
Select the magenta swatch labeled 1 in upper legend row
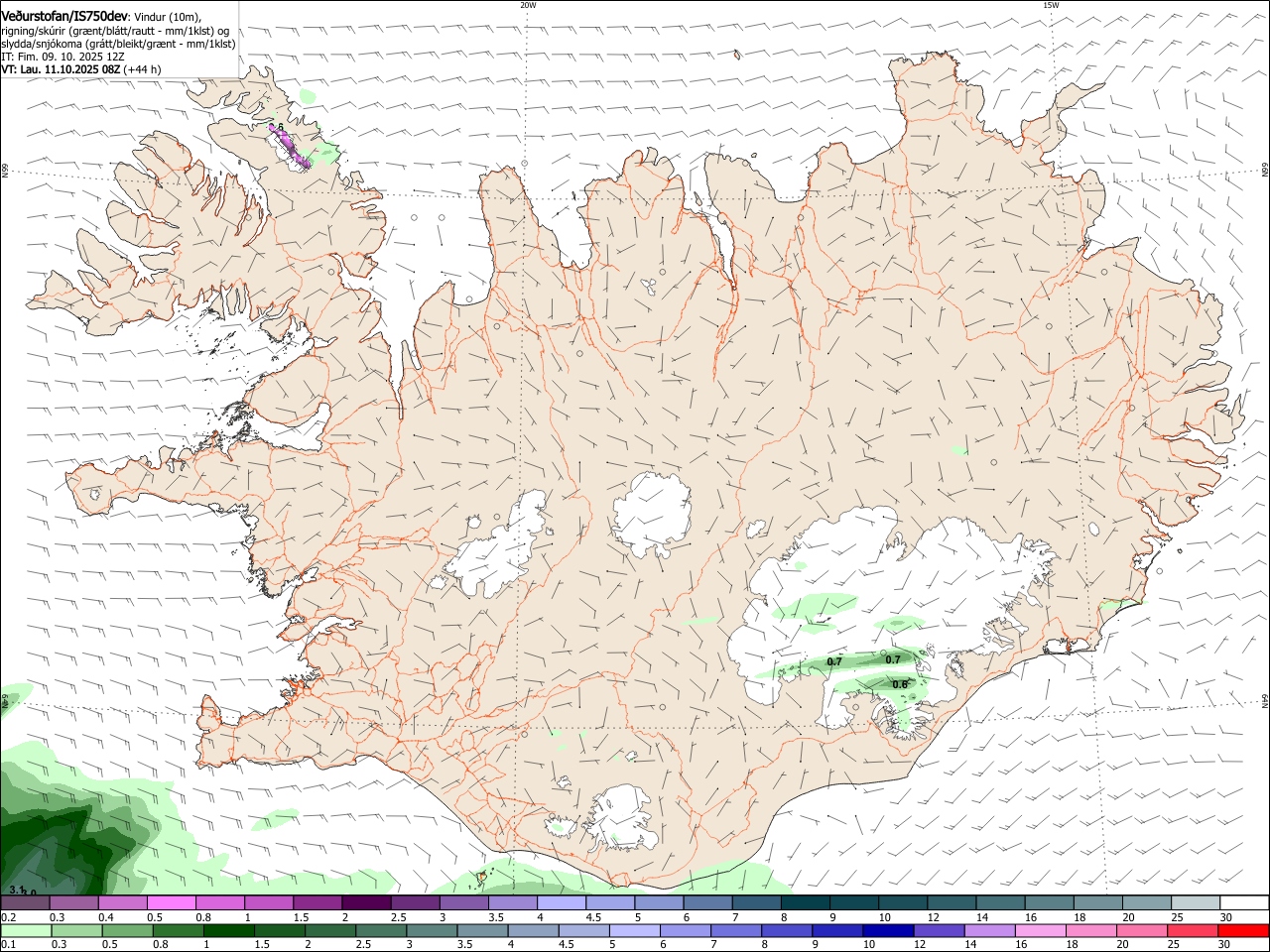269,903
